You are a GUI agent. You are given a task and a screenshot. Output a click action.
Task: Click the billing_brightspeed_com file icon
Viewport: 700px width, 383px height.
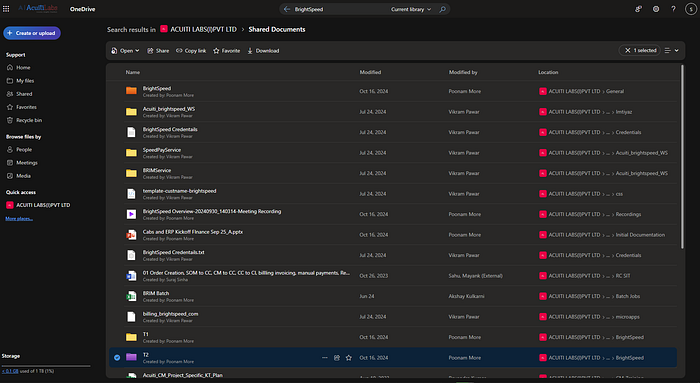131,316
